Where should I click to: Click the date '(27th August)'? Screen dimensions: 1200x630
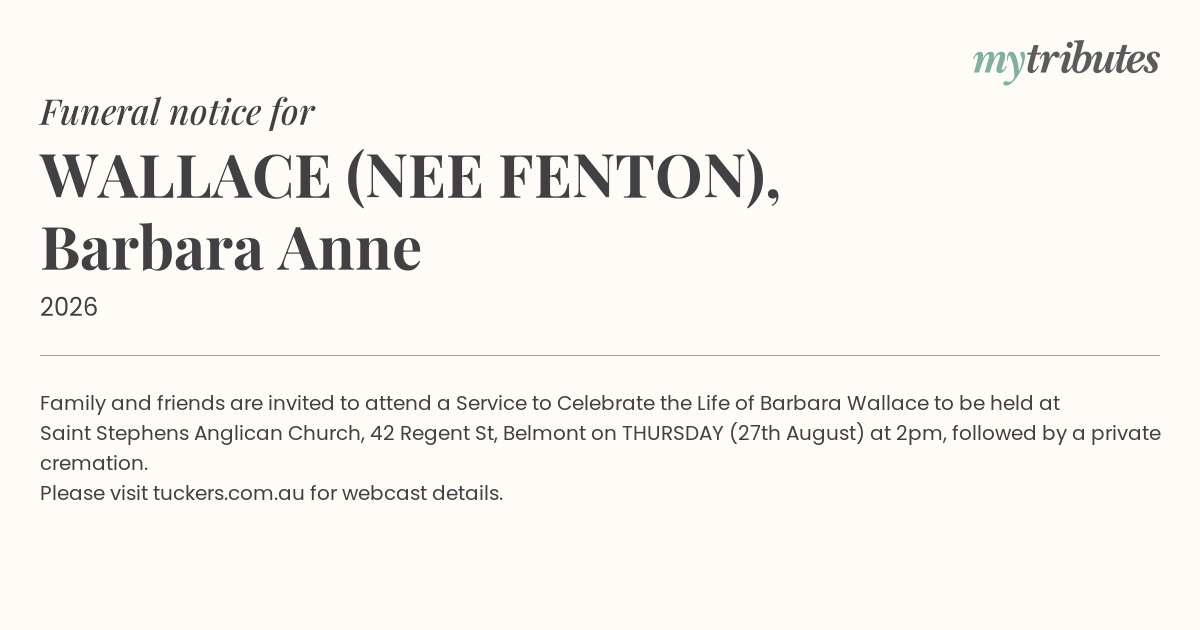pyautogui.click(x=797, y=434)
